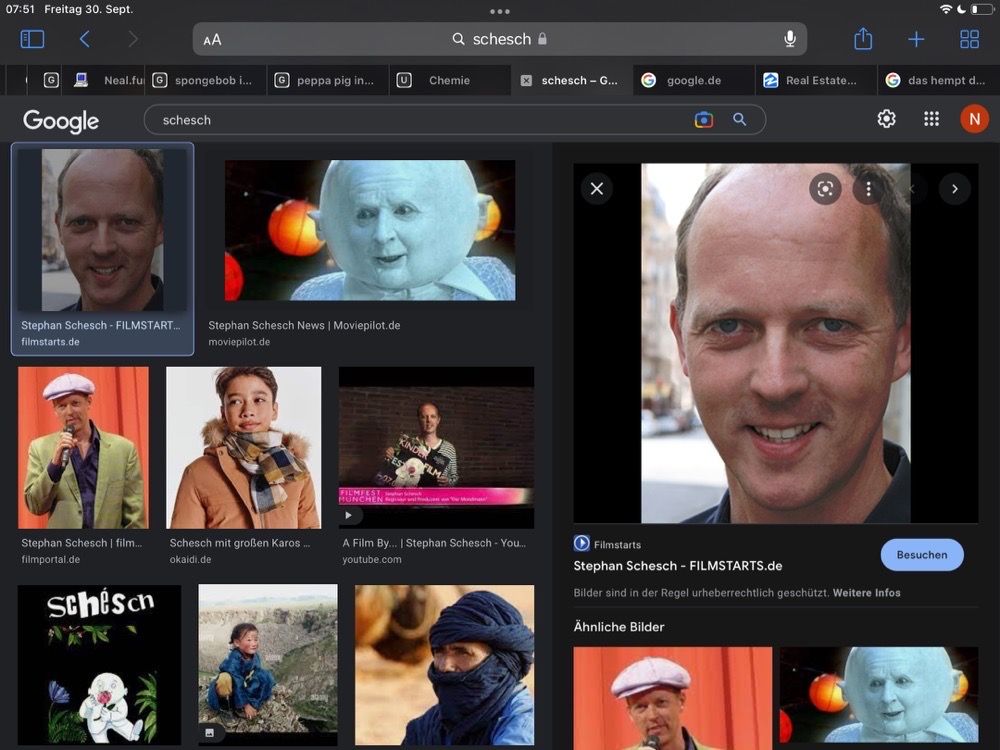This screenshot has width=1000, height=750.
Task: Go back to the previous page
Action: coord(85,39)
